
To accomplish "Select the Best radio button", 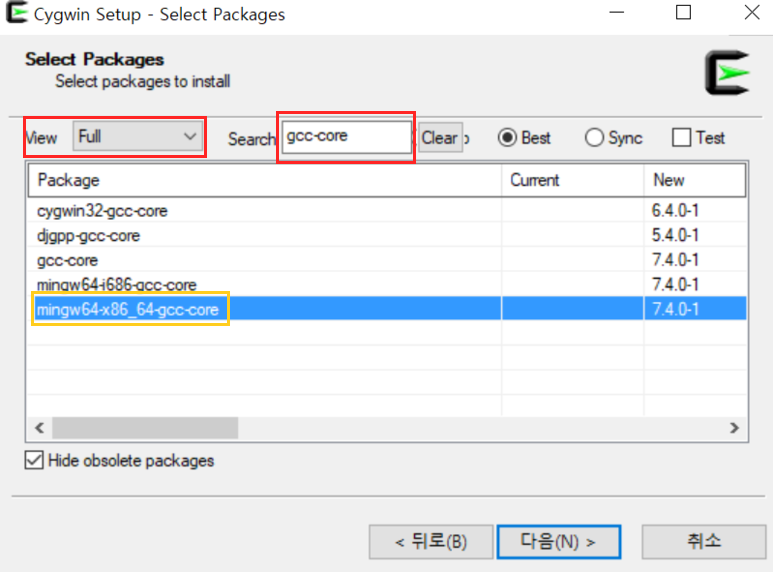I will pos(524,138).
